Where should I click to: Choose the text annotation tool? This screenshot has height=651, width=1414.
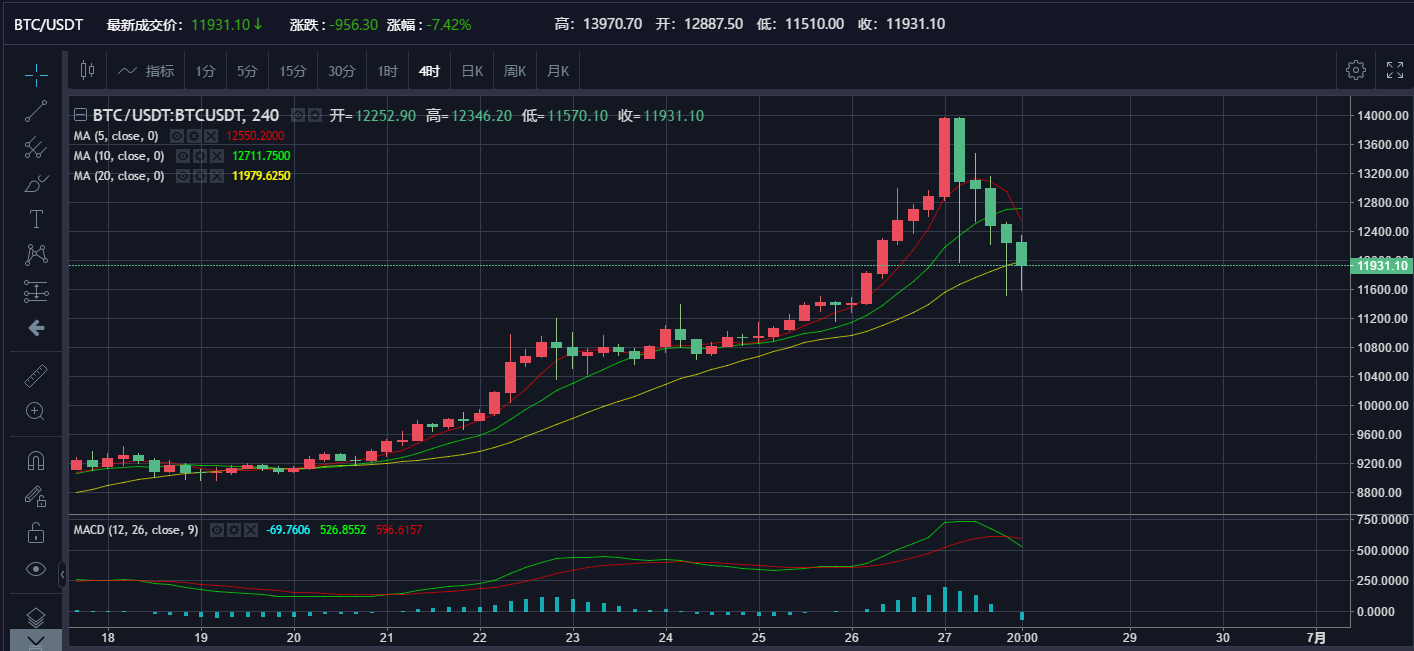36,219
